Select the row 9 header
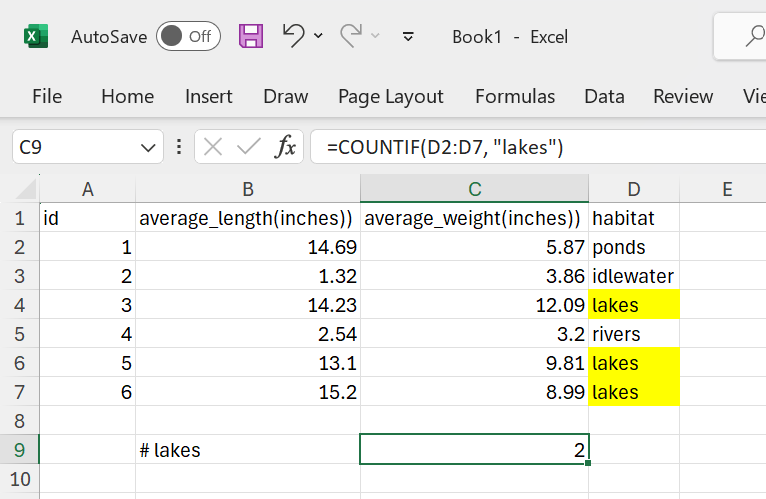 tap(19, 450)
